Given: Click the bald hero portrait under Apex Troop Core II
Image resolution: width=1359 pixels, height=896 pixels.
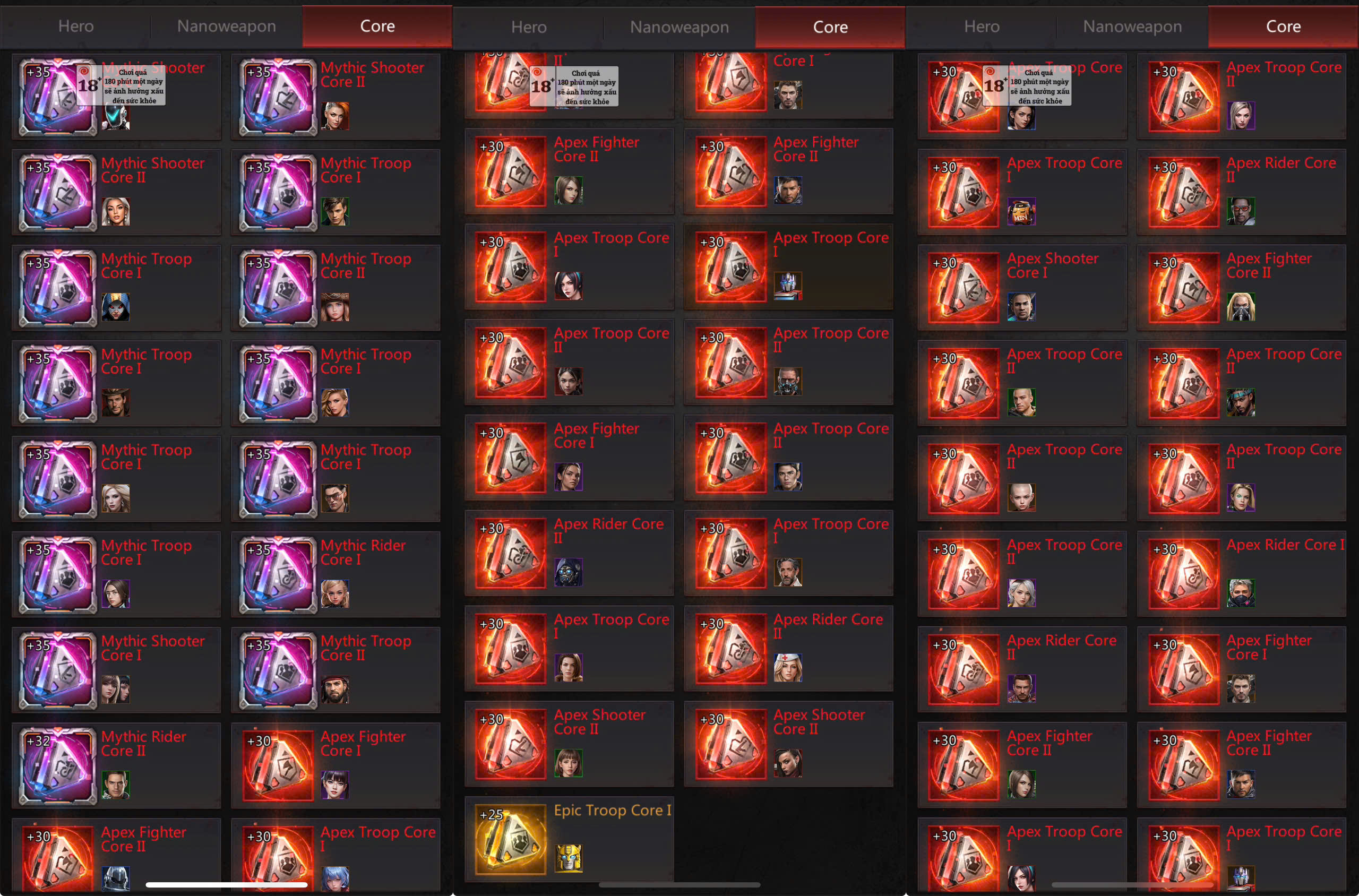Looking at the screenshot, I should (1021, 497).
